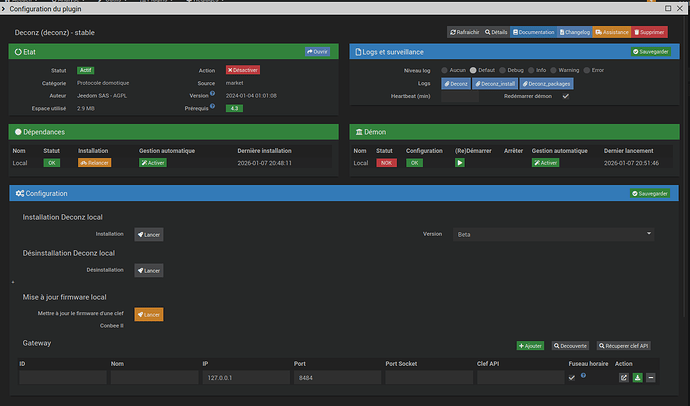Click the green download icon in Action column
Image resolution: width=690 pixels, height=406 pixels.
point(637,377)
